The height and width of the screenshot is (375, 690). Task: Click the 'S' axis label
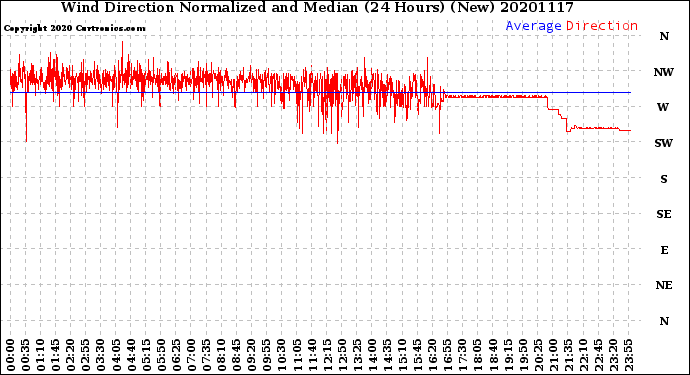coord(664,179)
